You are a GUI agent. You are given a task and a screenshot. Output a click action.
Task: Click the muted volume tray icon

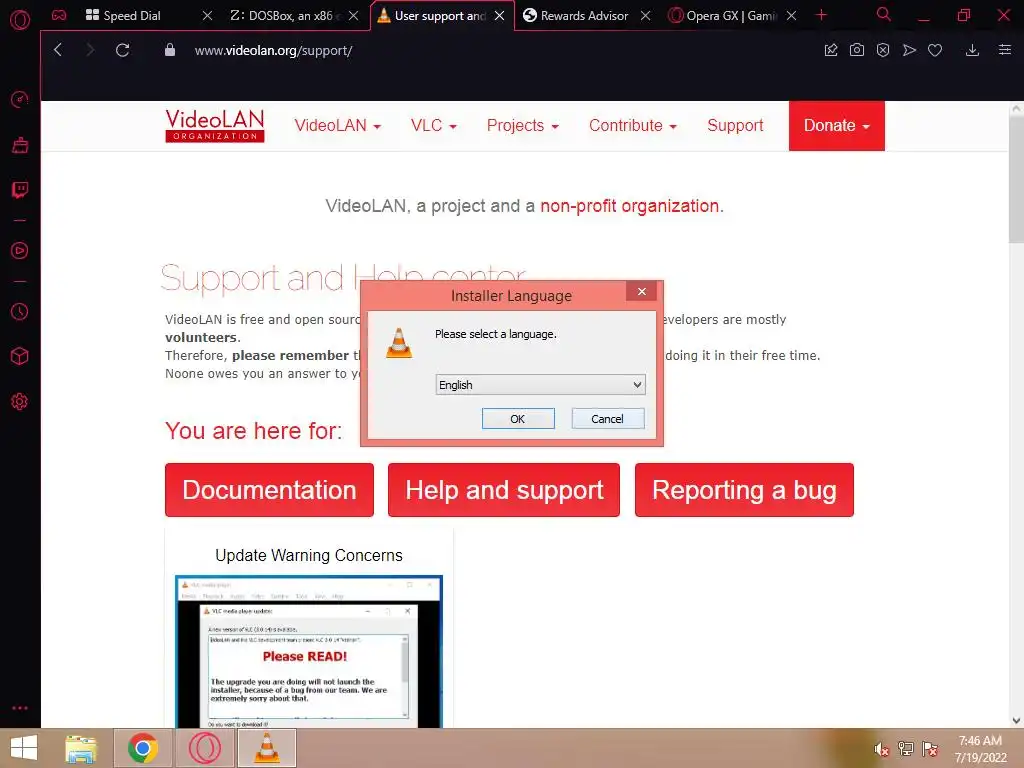pos(881,749)
